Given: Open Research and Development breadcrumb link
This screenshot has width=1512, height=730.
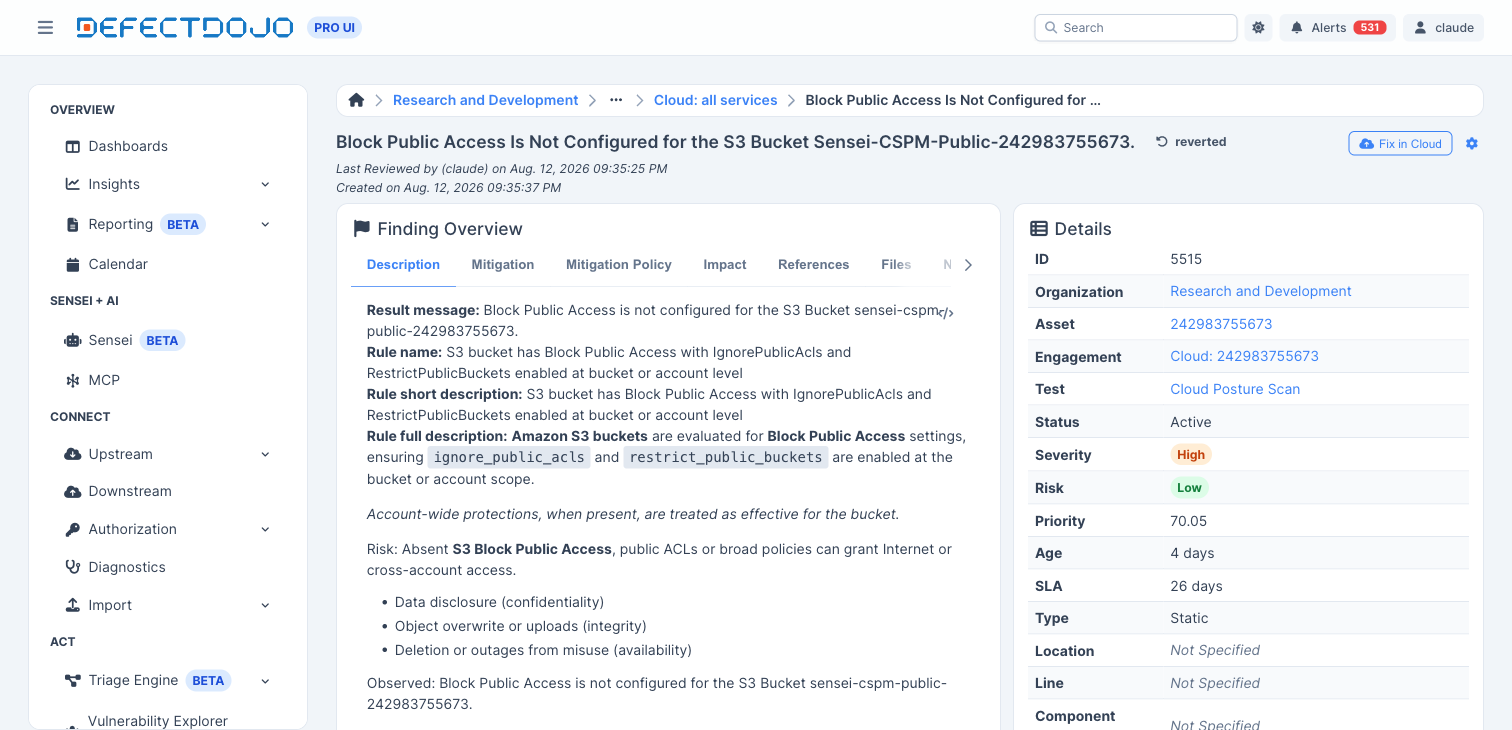Looking at the screenshot, I should coord(486,100).
